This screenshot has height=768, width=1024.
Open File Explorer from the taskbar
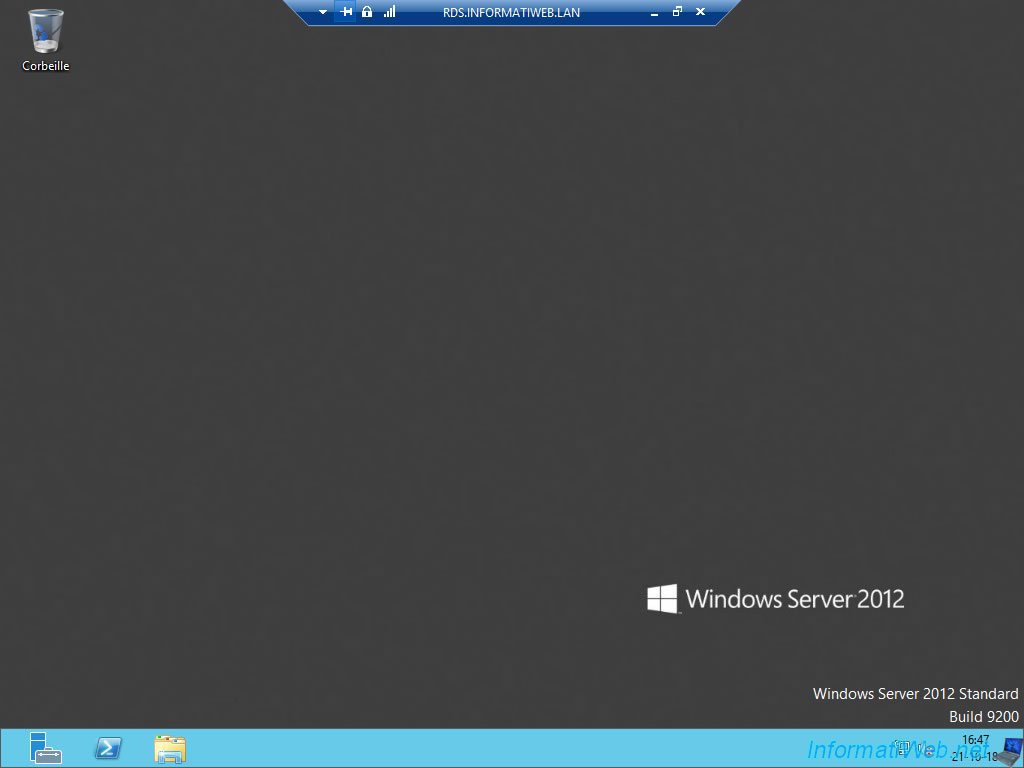(170, 748)
